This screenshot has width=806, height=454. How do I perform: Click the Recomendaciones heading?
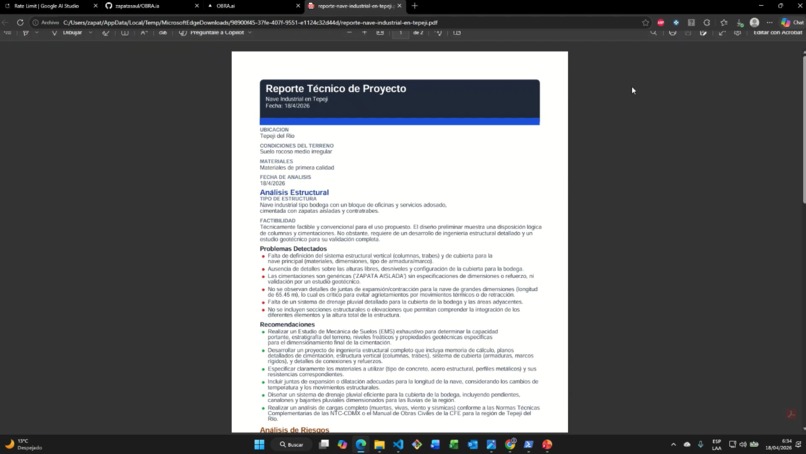pyautogui.click(x=287, y=324)
